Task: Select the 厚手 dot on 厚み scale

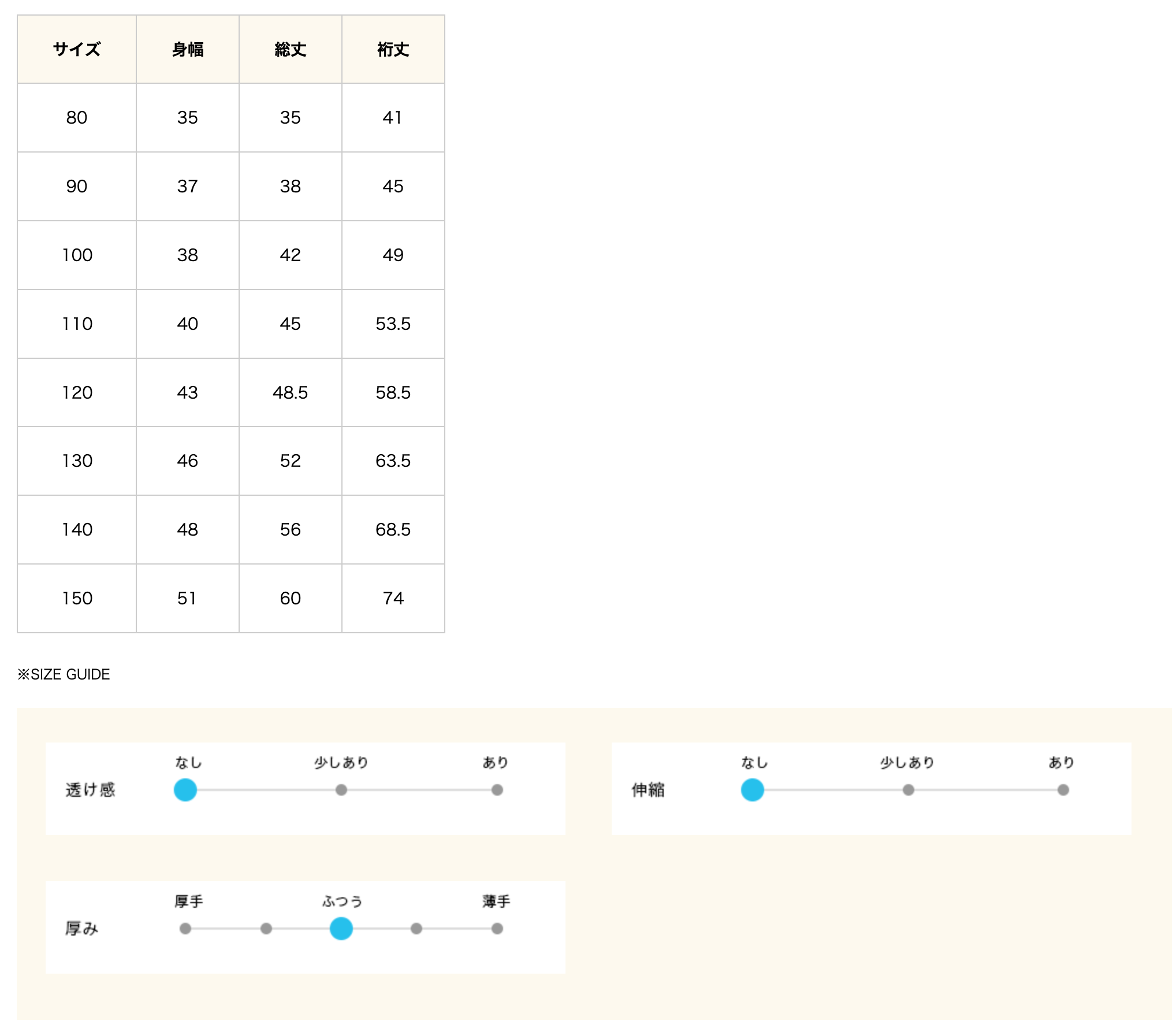Action: [185, 929]
